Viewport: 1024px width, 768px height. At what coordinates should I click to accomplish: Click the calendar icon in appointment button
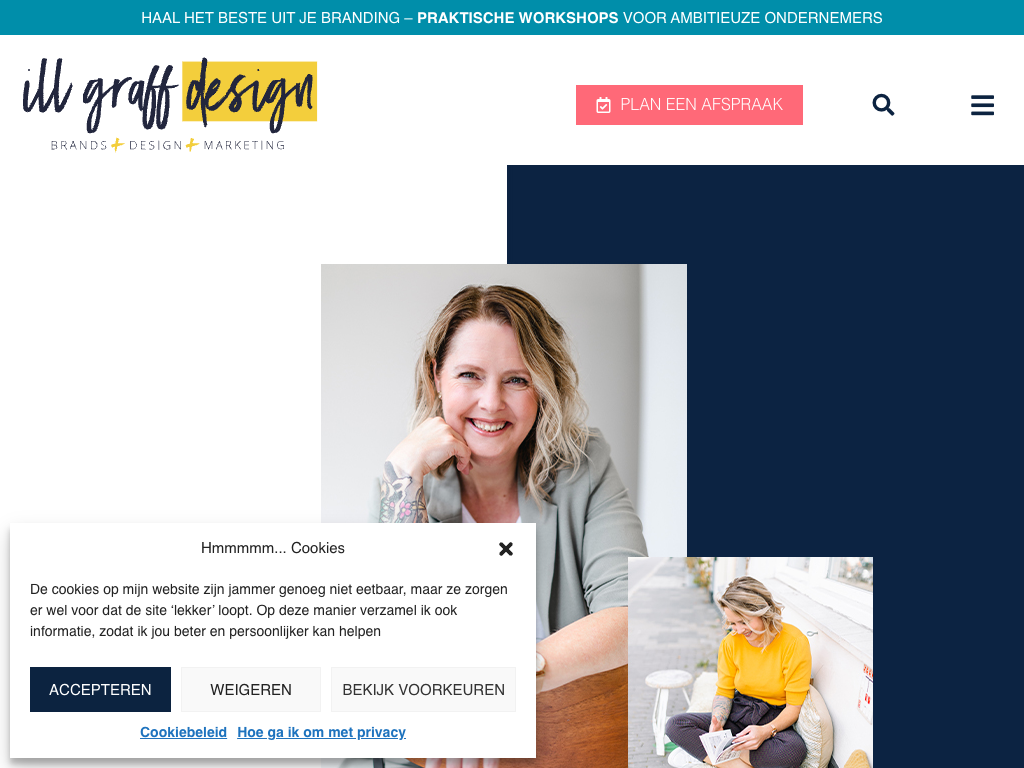[x=603, y=105]
